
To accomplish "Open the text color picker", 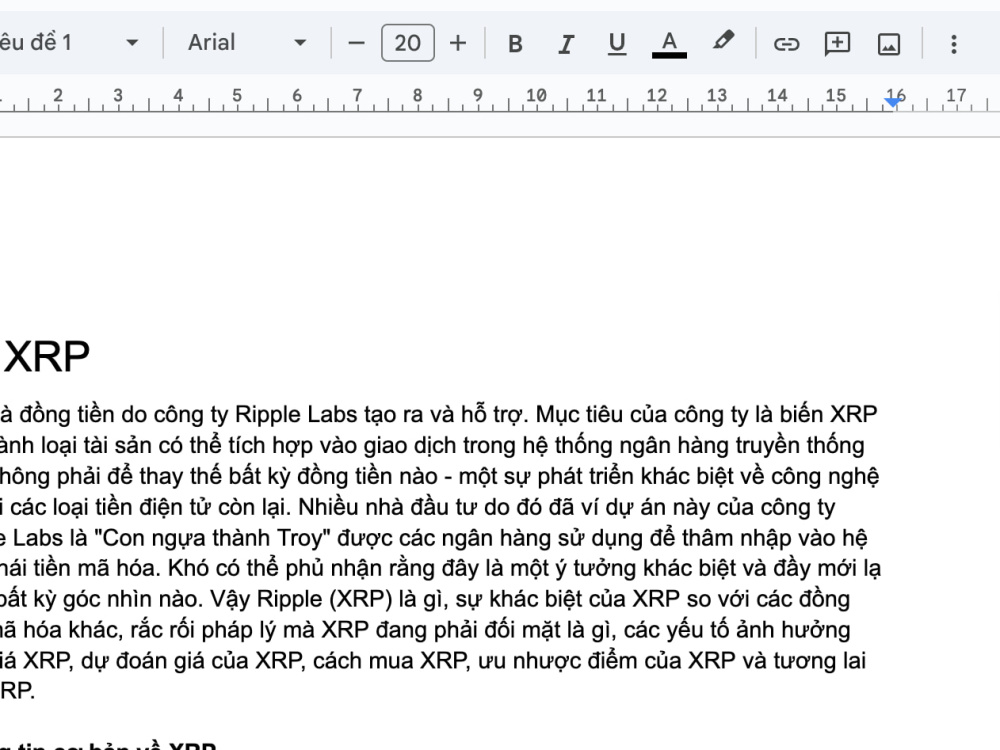I will click(x=669, y=43).
